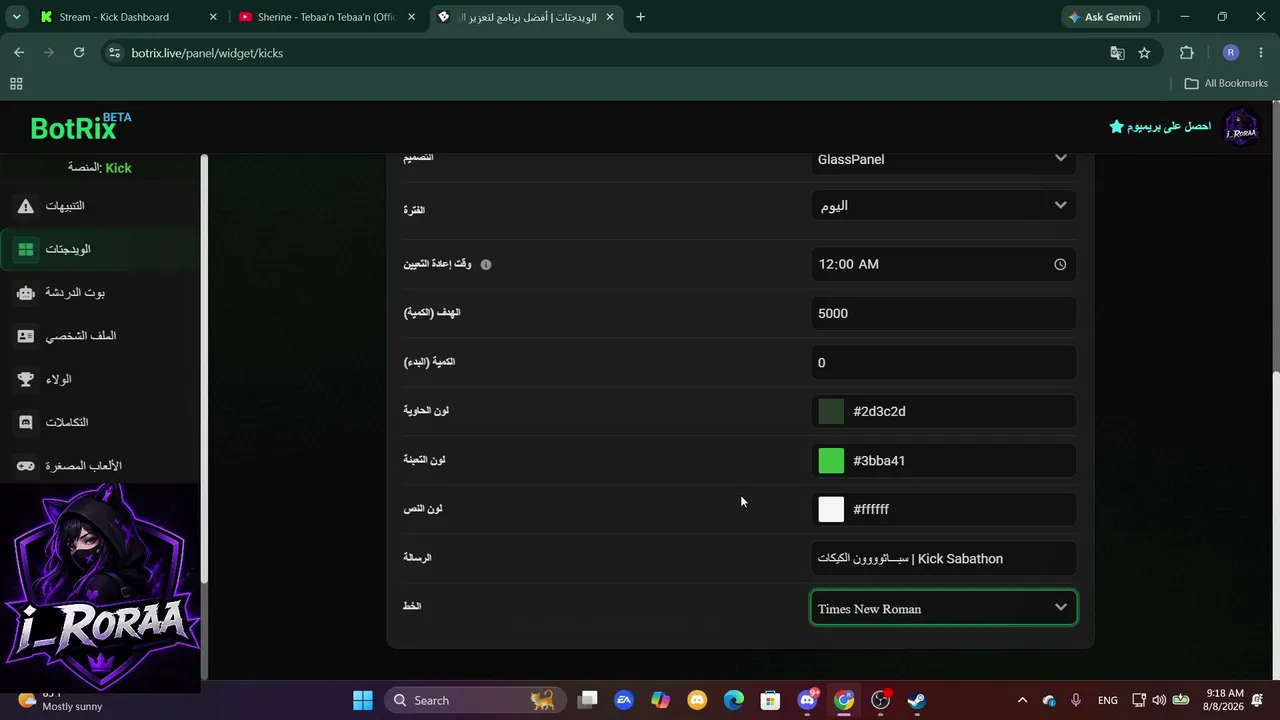Click the microphone icon in system tray

coord(1076,700)
